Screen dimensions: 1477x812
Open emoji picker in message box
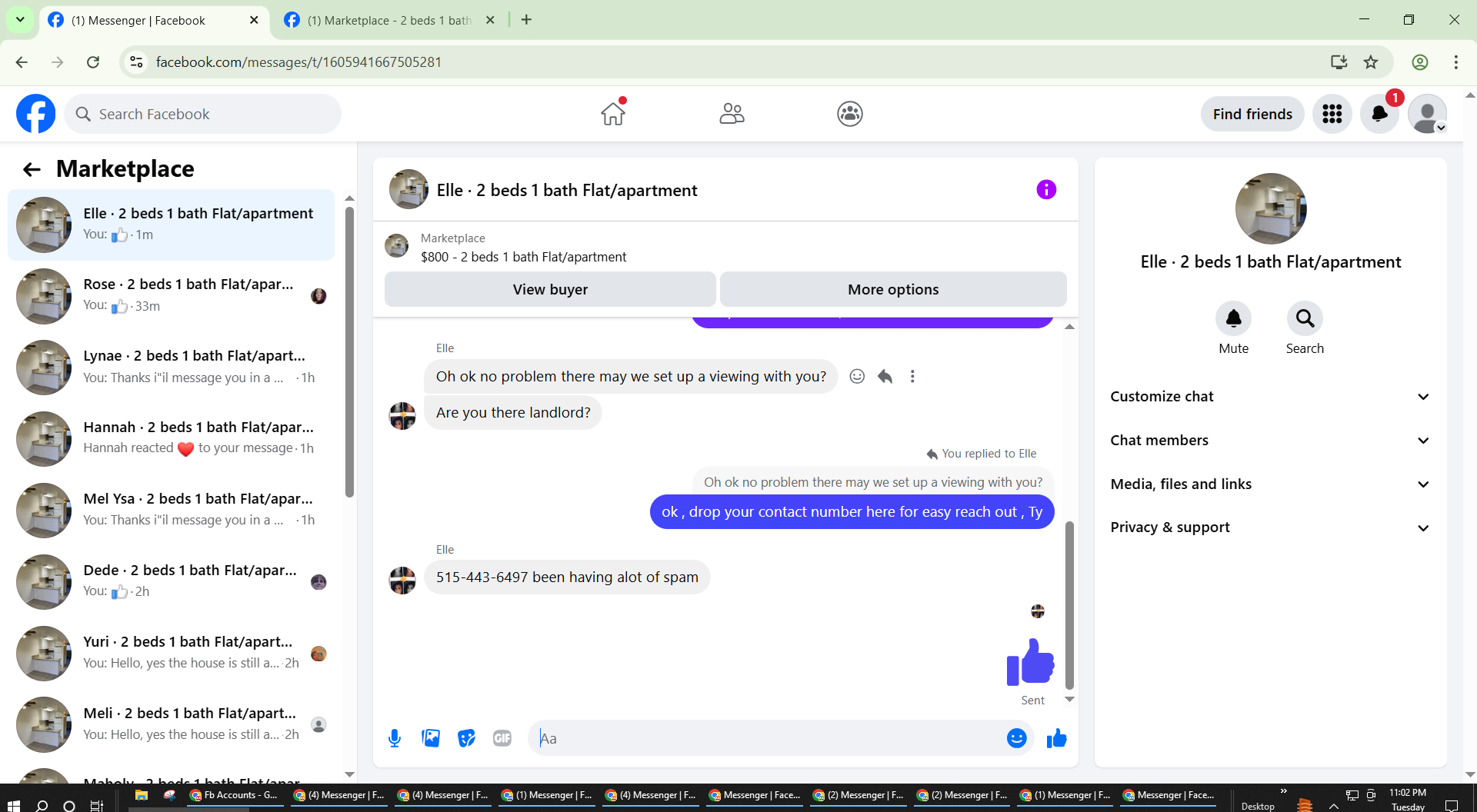pyautogui.click(x=1017, y=738)
